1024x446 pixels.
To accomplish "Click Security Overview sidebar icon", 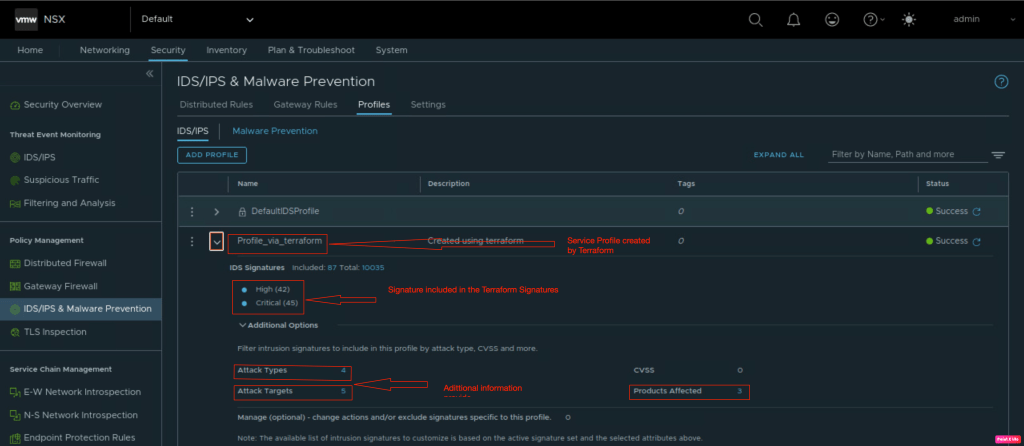I will click(x=15, y=105).
